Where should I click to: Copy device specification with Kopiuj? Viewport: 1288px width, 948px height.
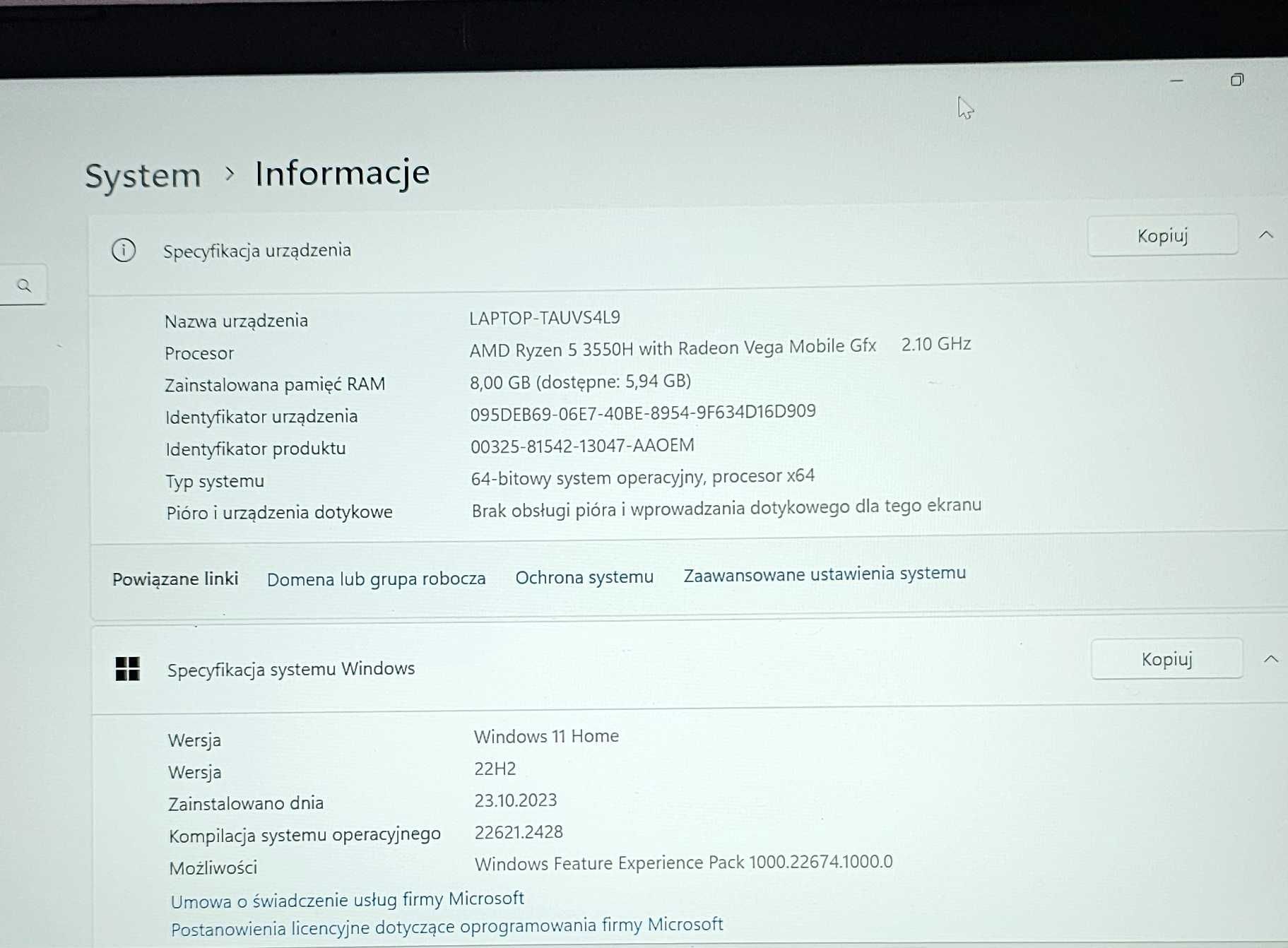(x=1162, y=235)
